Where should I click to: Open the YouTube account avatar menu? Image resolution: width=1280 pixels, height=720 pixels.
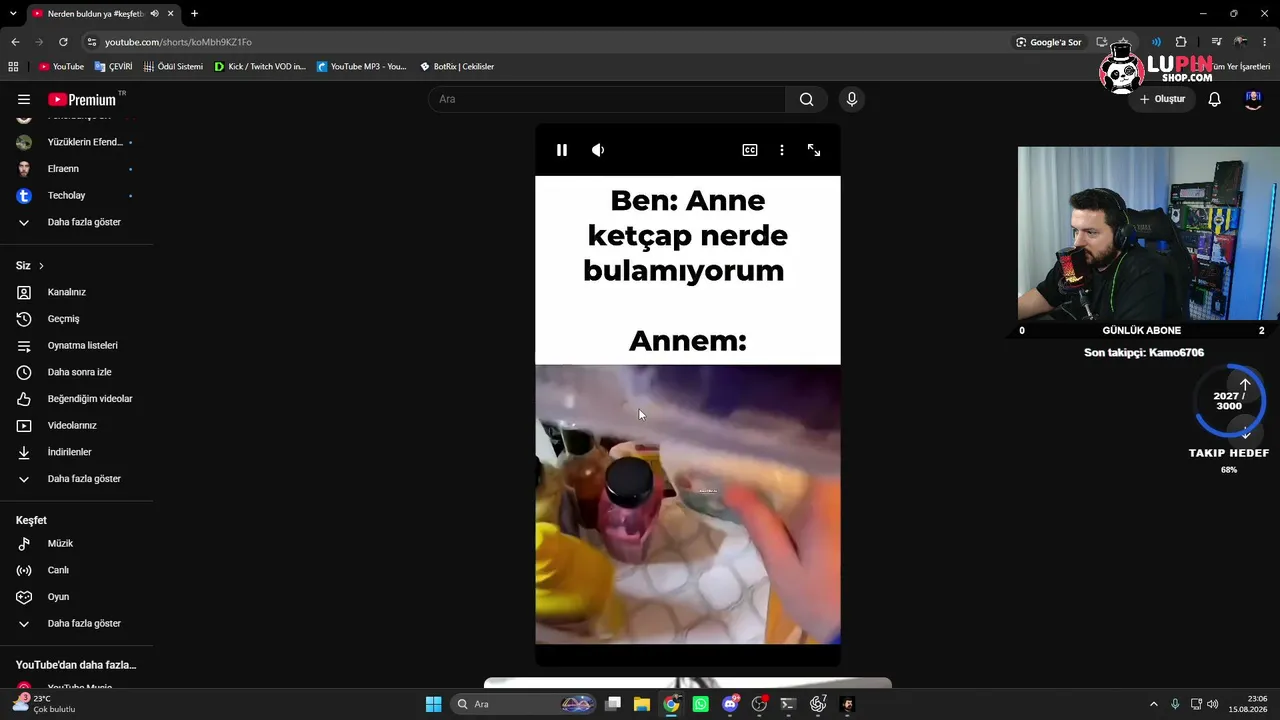pyautogui.click(x=1253, y=99)
